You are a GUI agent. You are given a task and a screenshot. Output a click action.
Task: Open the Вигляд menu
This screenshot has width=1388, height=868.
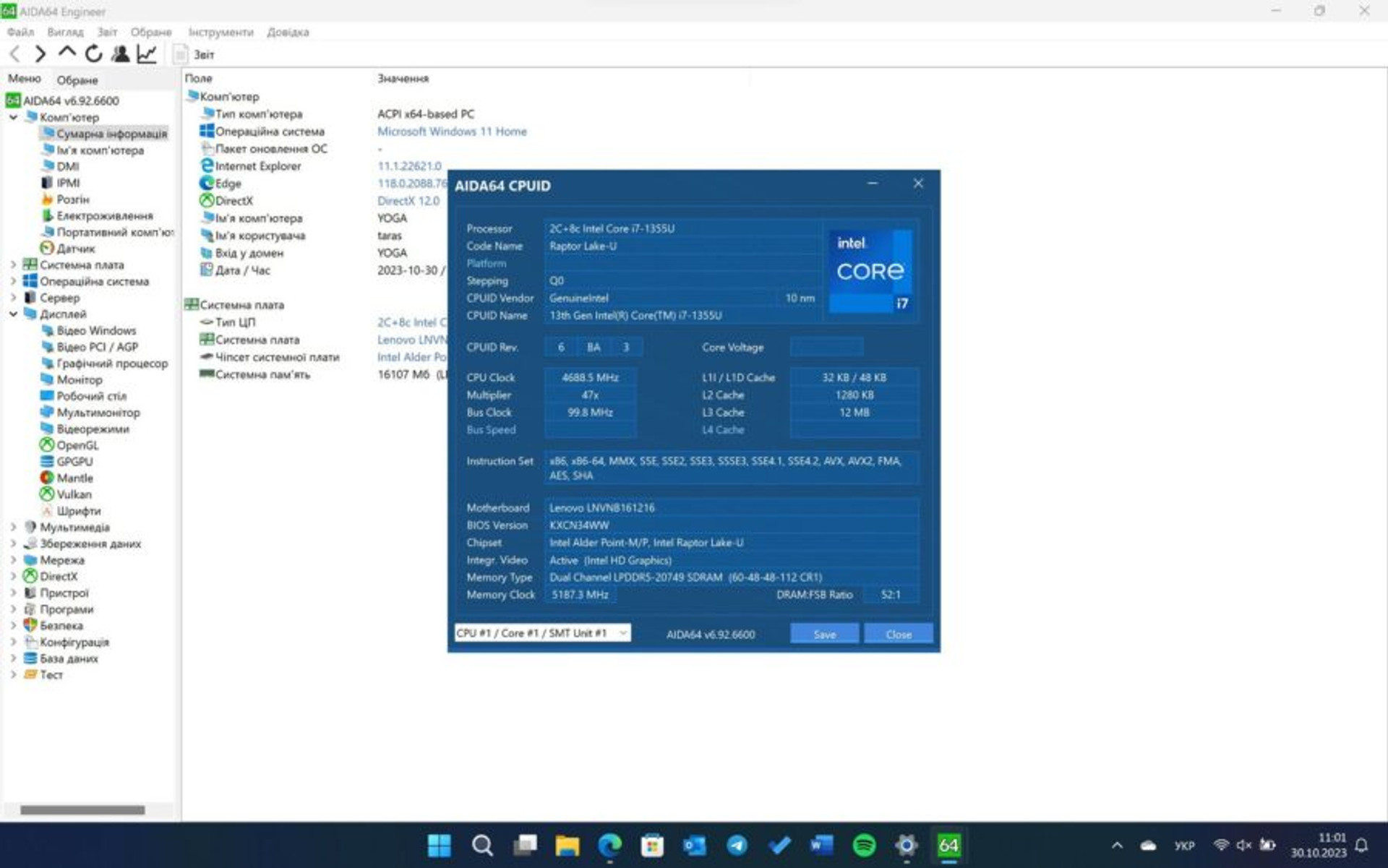[x=65, y=32]
